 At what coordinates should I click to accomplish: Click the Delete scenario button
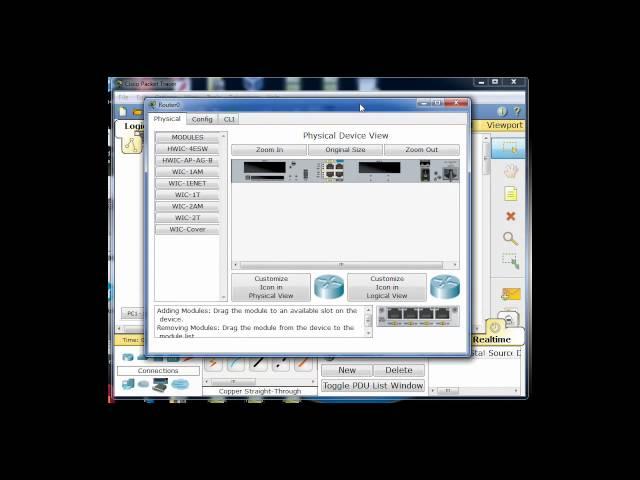click(x=399, y=370)
